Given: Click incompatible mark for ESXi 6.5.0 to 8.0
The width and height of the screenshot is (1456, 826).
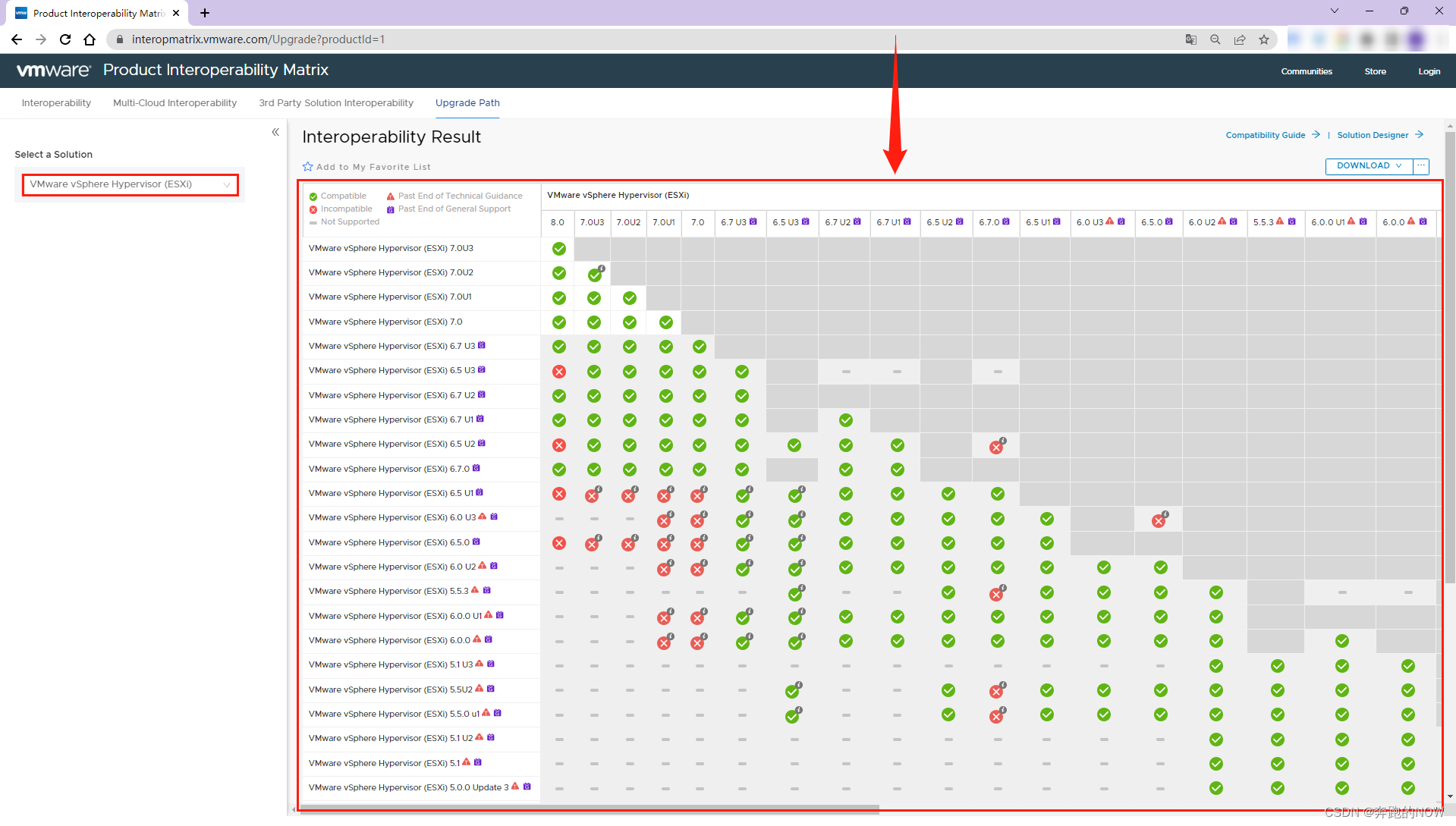Looking at the screenshot, I should click(x=559, y=543).
